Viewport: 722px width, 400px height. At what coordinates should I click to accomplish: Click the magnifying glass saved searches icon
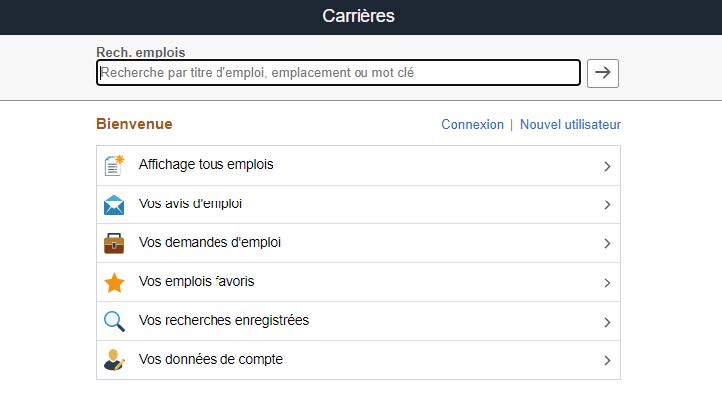pyautogui.click(x=114, y=322)
